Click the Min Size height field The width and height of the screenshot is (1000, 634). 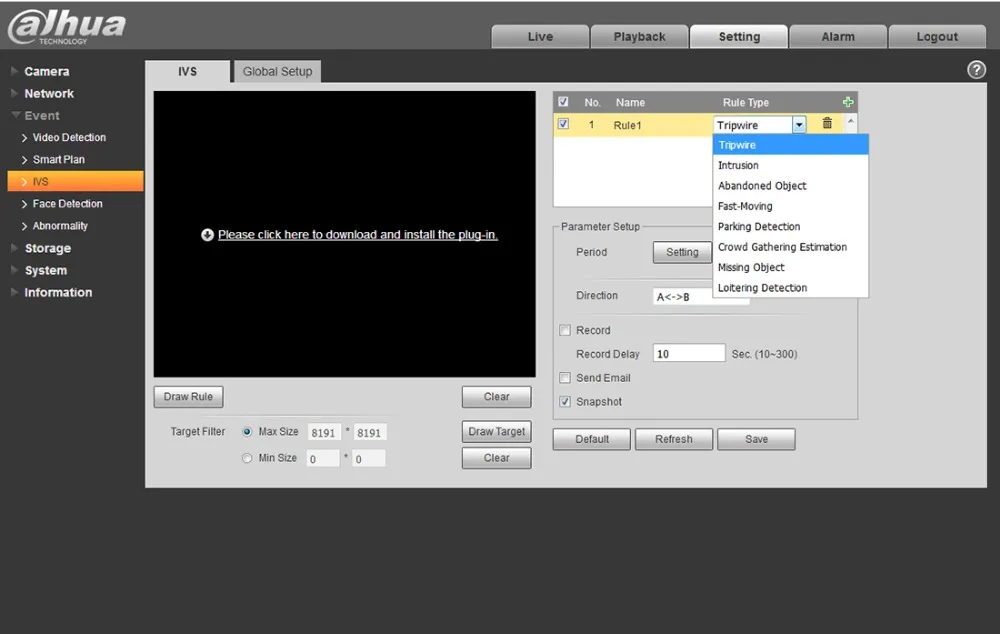pos(369,459)
